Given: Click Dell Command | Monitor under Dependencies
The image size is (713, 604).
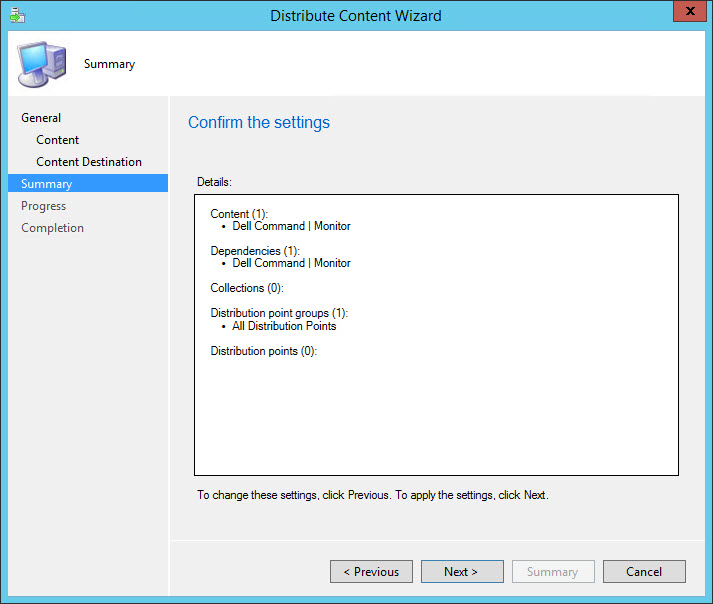Looking at the screenshot, I should [291, 263].
